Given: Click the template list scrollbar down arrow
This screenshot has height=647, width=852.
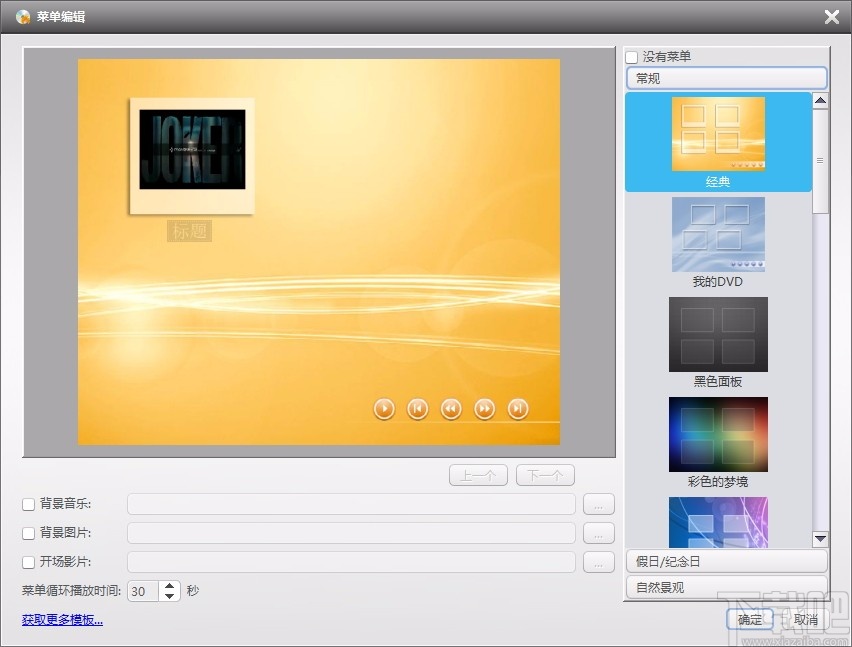Looking at the screenshot, I should 820,540.
